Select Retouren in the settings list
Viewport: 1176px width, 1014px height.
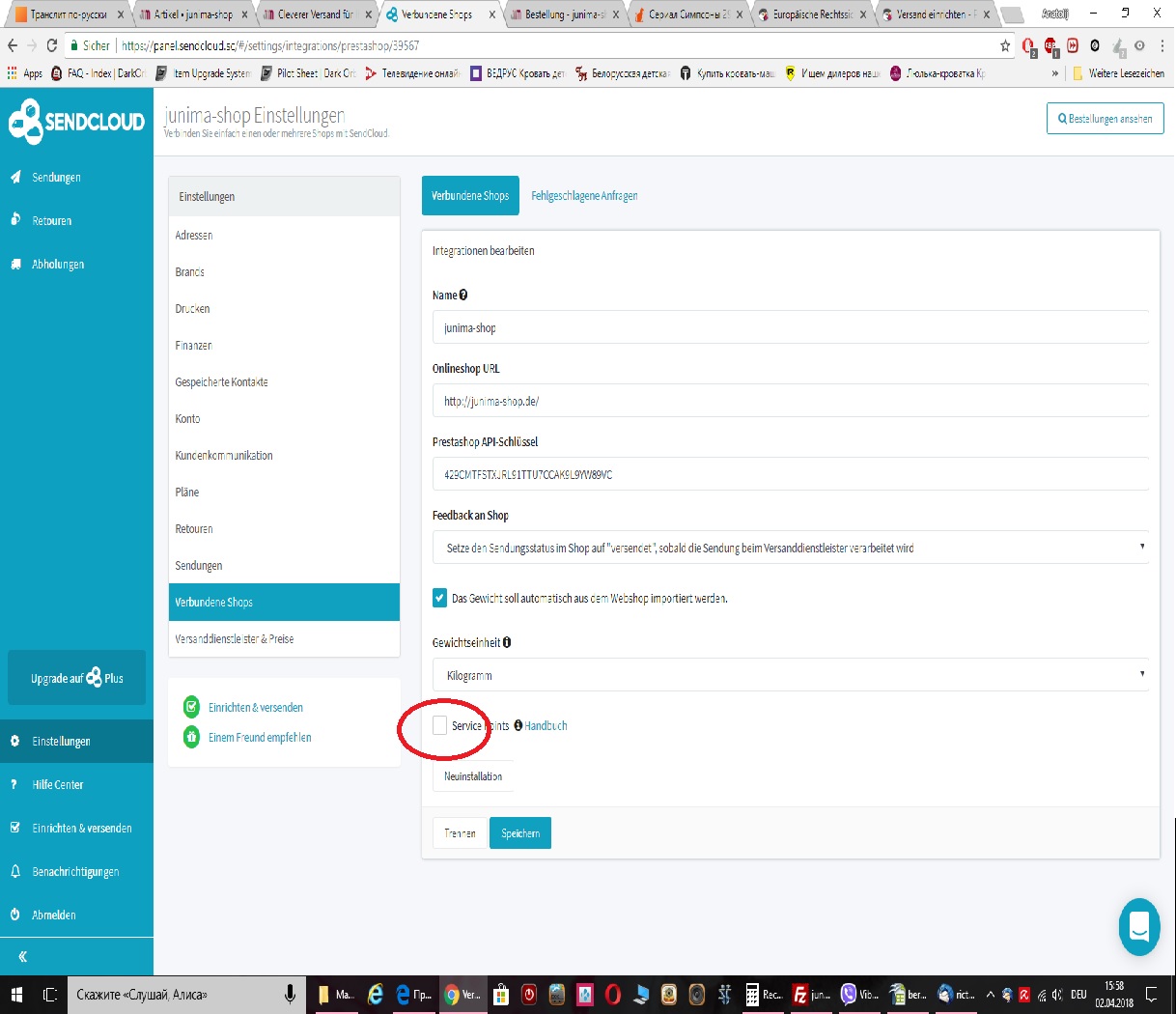click(284, 529)
